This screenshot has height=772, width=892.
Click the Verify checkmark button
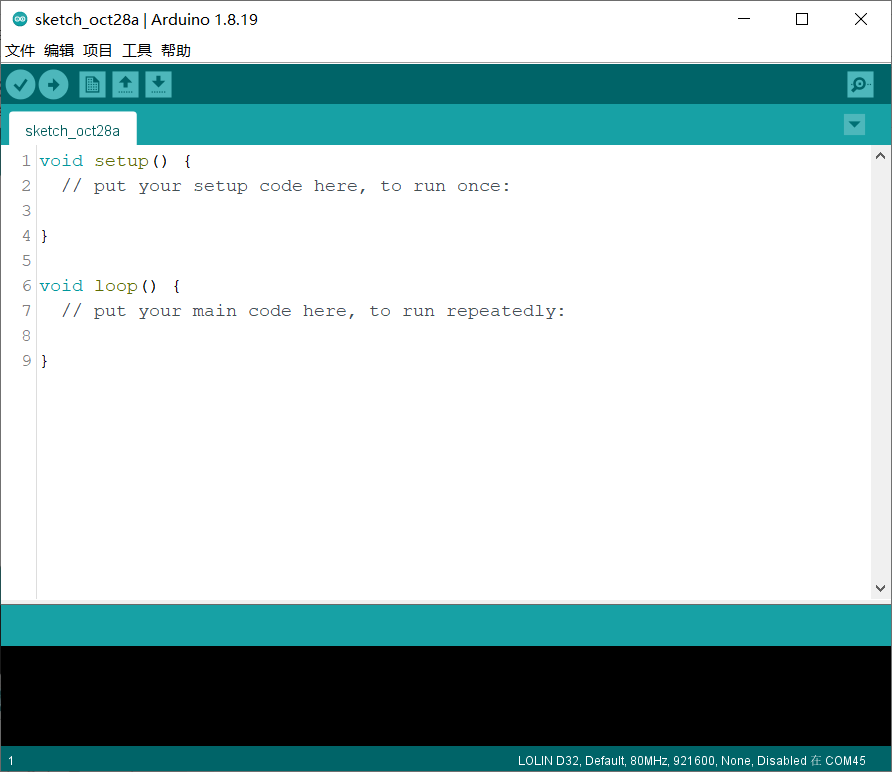[20, 85]
